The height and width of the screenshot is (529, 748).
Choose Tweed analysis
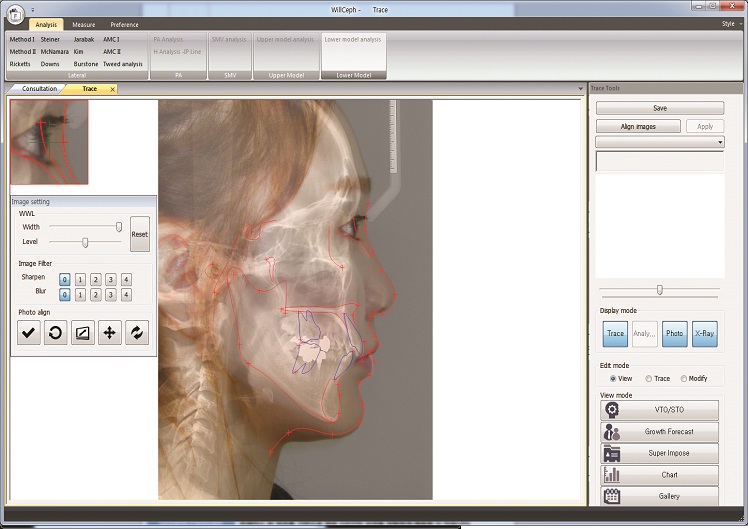coord(123,64)
